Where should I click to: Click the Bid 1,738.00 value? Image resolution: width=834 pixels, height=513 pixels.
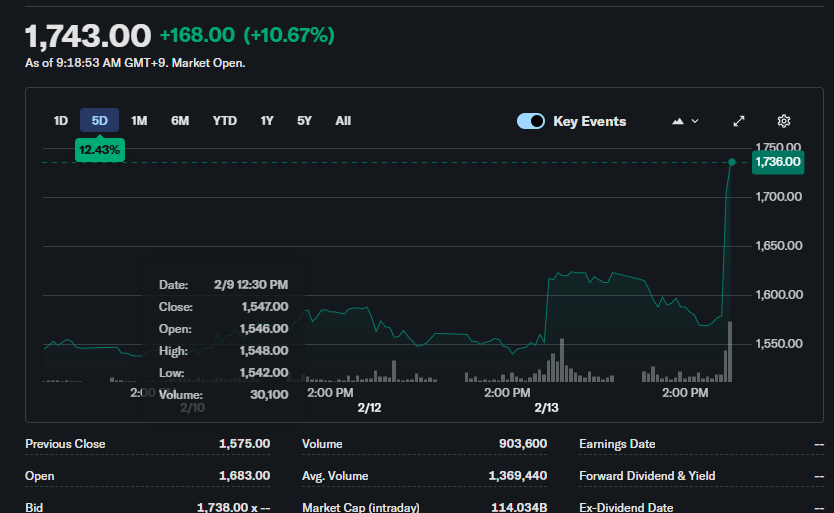233,507
